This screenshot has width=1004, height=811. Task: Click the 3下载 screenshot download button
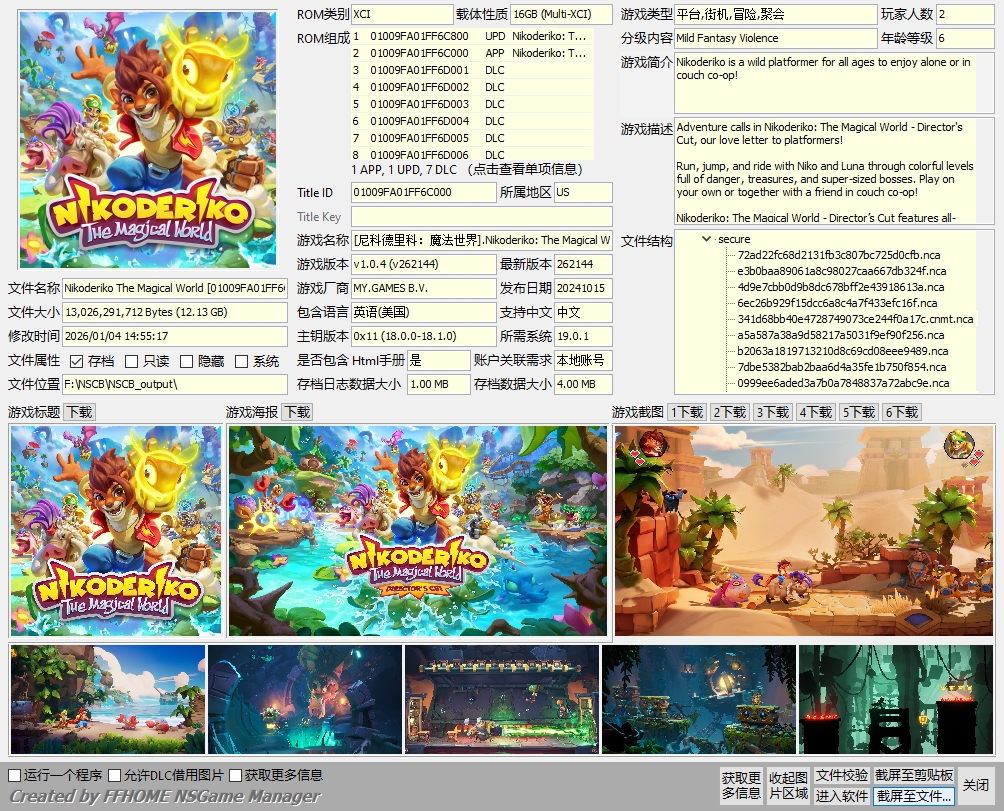pos(773,412)
